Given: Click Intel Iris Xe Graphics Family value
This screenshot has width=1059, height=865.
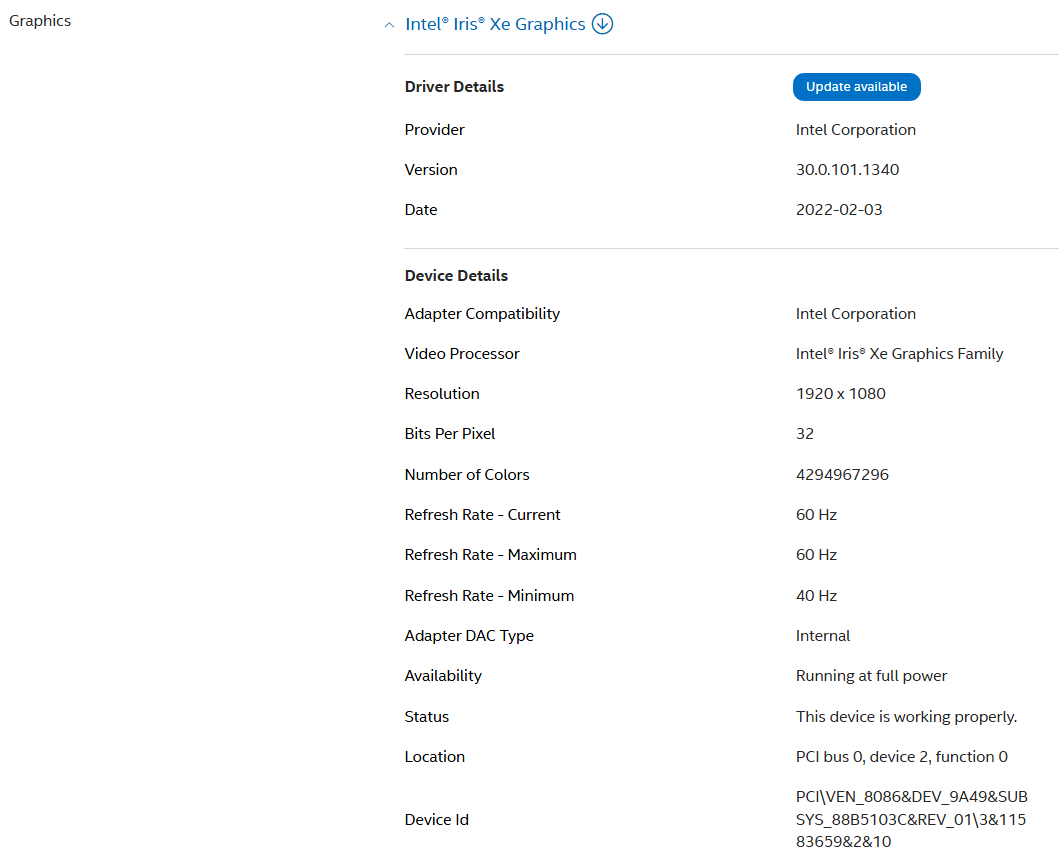Looking at the screenshot, I should [x=899, y=354].
